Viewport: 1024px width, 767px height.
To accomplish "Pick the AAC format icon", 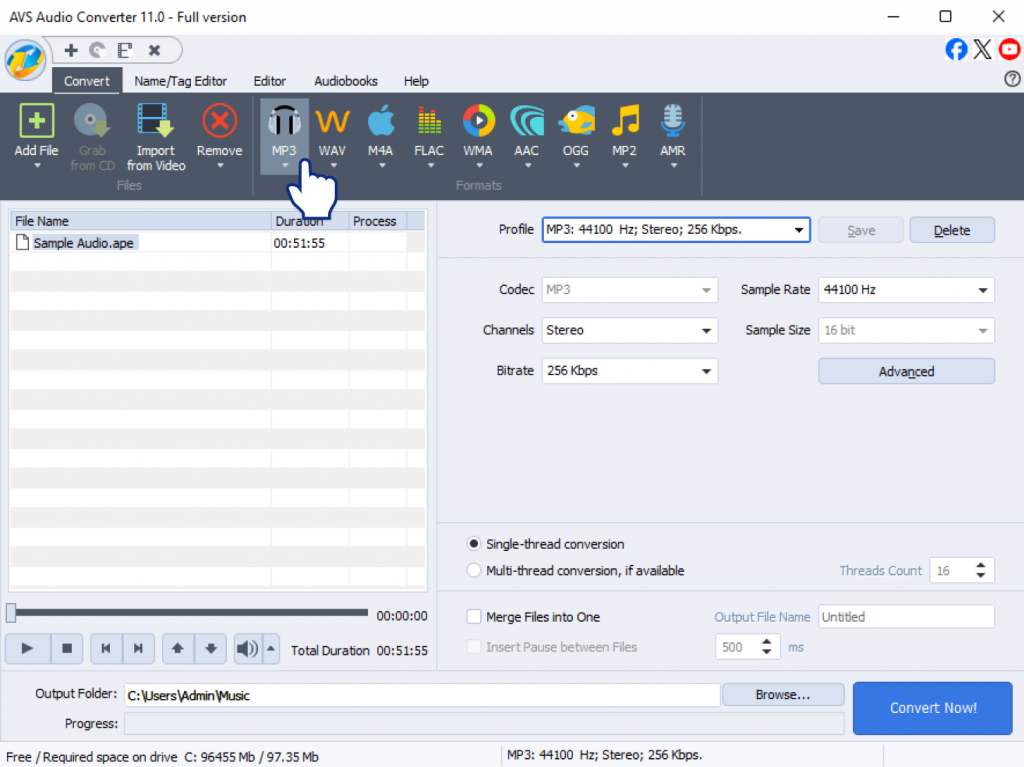I will coord(526,121).
